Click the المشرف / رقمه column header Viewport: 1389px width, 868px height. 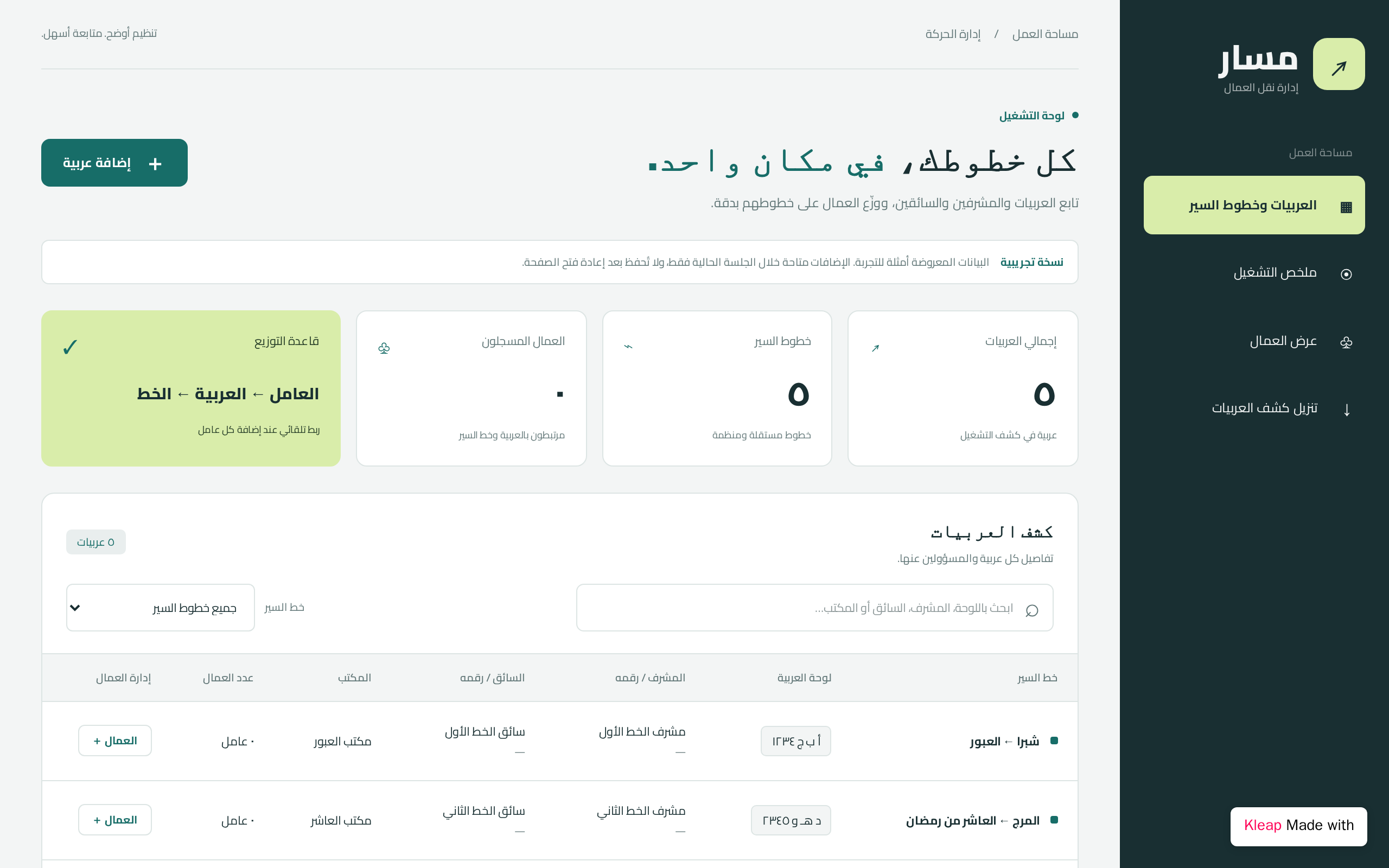tap(649, 678)
